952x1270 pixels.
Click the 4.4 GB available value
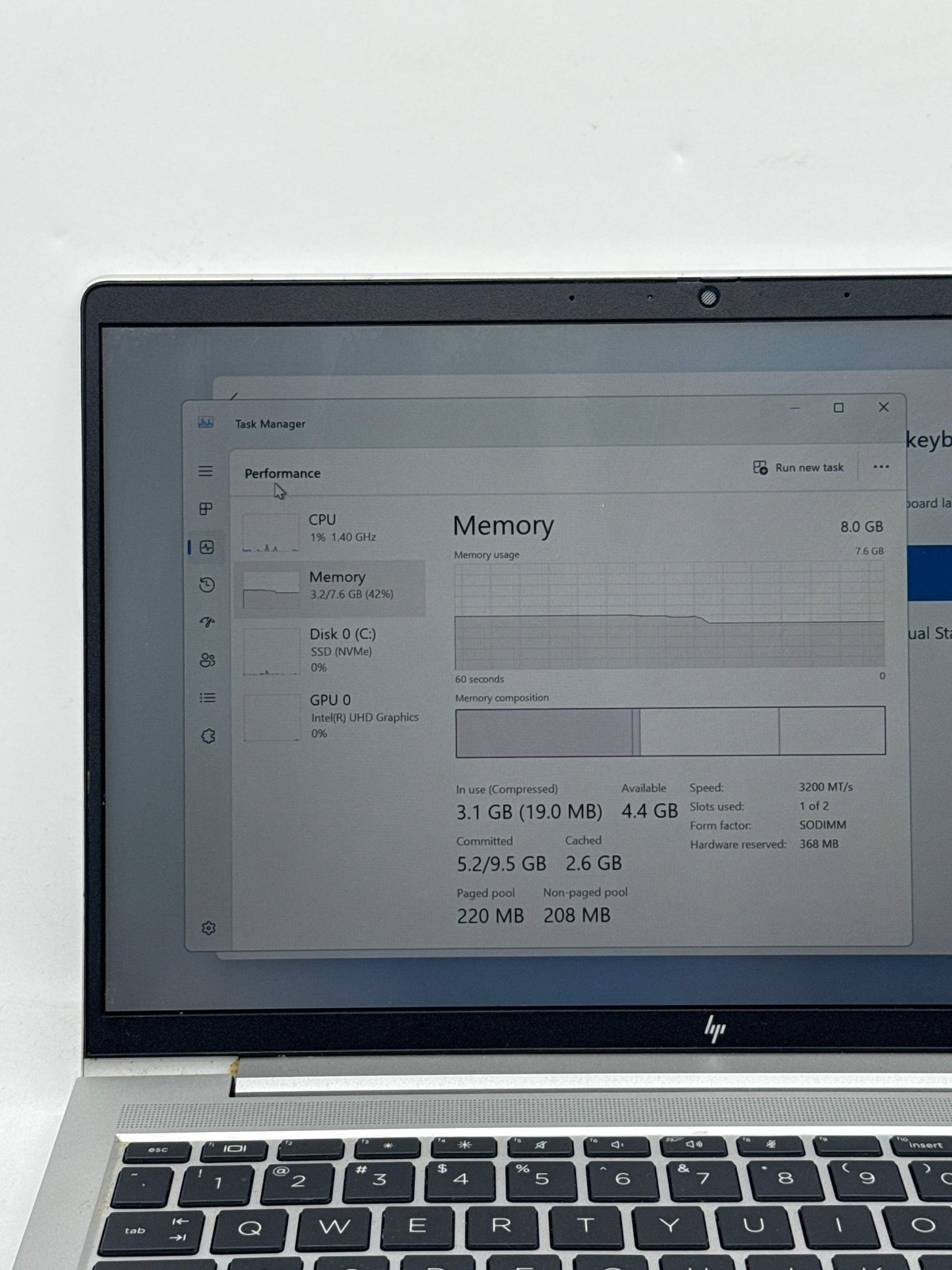pos(650,811)
